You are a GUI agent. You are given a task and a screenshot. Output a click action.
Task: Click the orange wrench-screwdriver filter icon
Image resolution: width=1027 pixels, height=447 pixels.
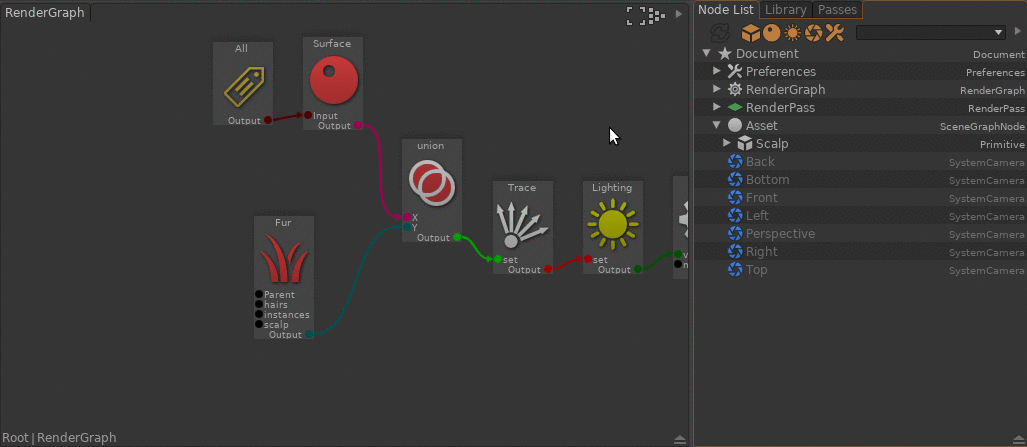coord(835,33)
